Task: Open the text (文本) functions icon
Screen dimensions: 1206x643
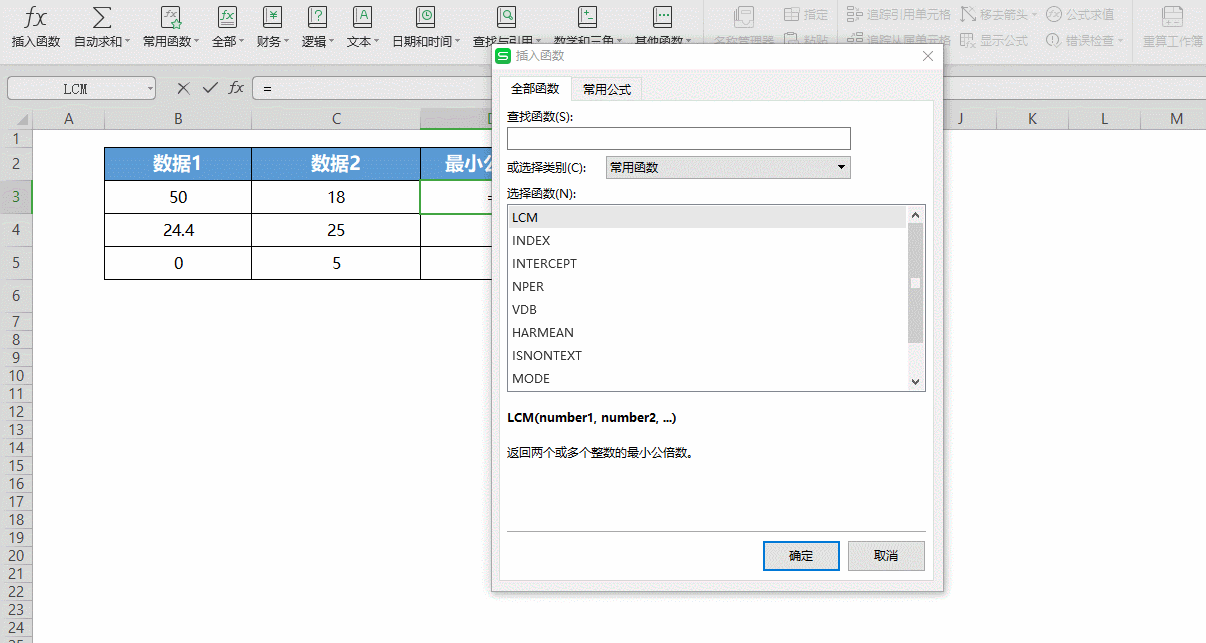Action: tap(362, 17)
